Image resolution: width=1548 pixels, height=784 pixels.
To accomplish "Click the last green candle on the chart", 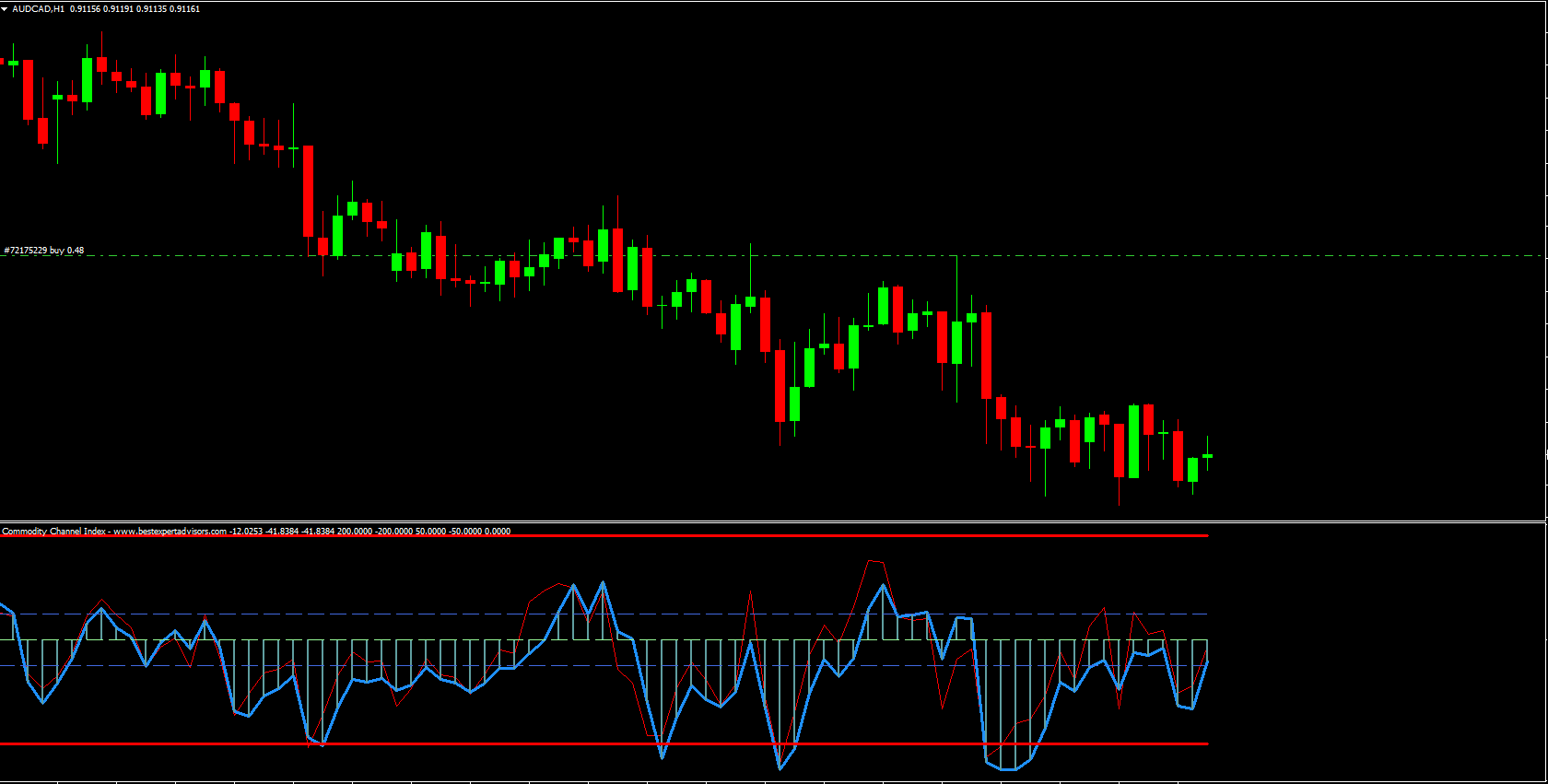I will (x=1207, y=456).
